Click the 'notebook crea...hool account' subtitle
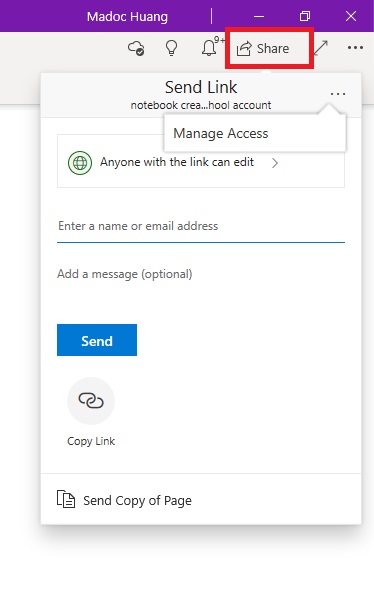The width and height of the screenshot is (374, 596). tap(201, 105)
